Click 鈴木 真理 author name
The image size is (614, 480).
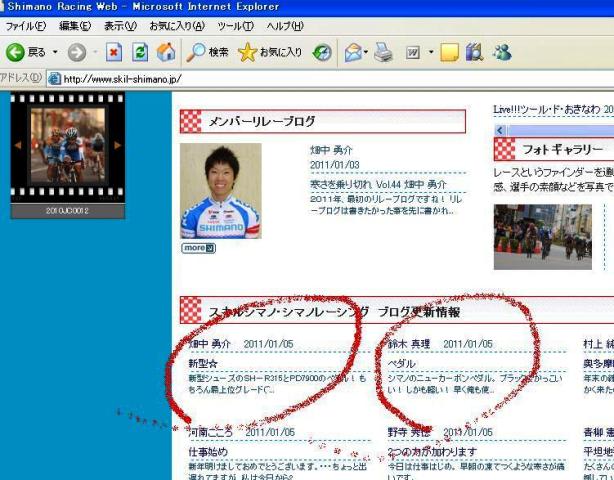click(409, 344)
